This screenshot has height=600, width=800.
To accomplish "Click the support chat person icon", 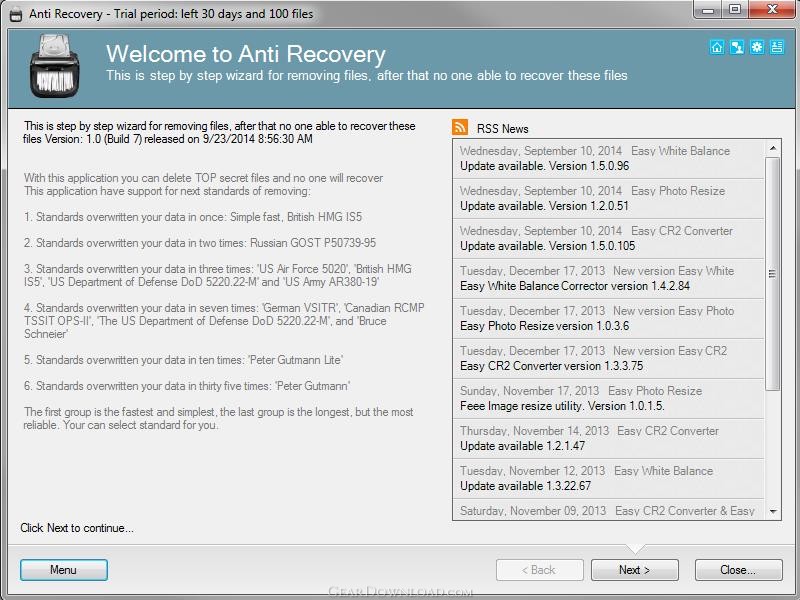I will point(737,47).
